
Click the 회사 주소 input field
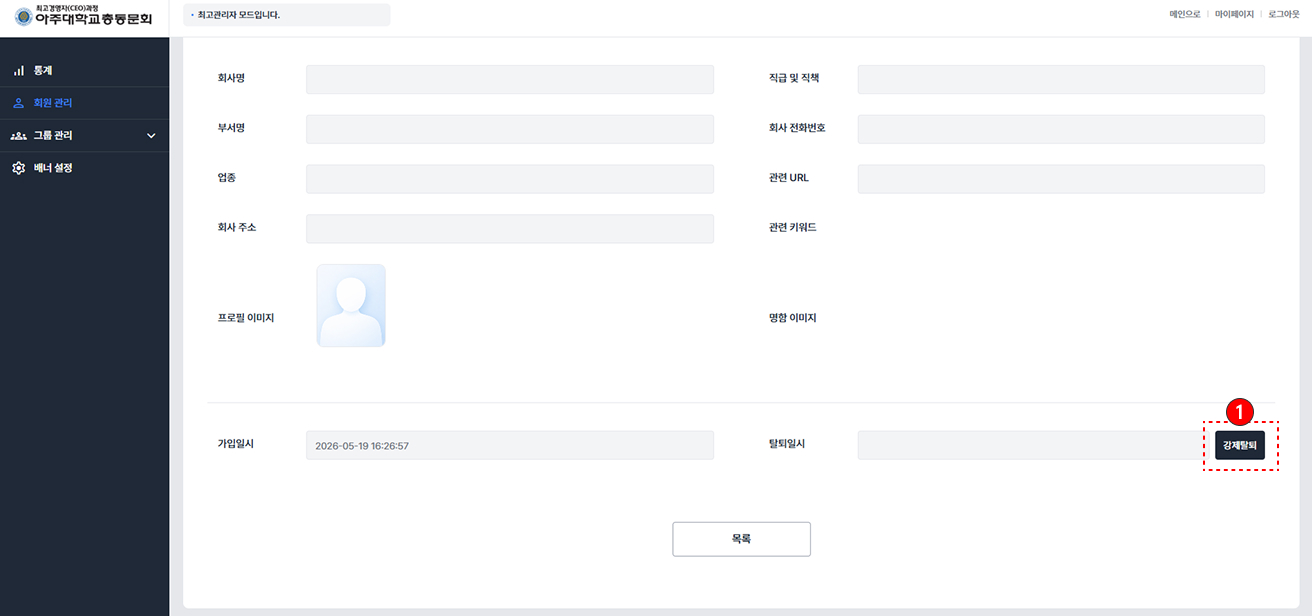[x=510, y=229]
